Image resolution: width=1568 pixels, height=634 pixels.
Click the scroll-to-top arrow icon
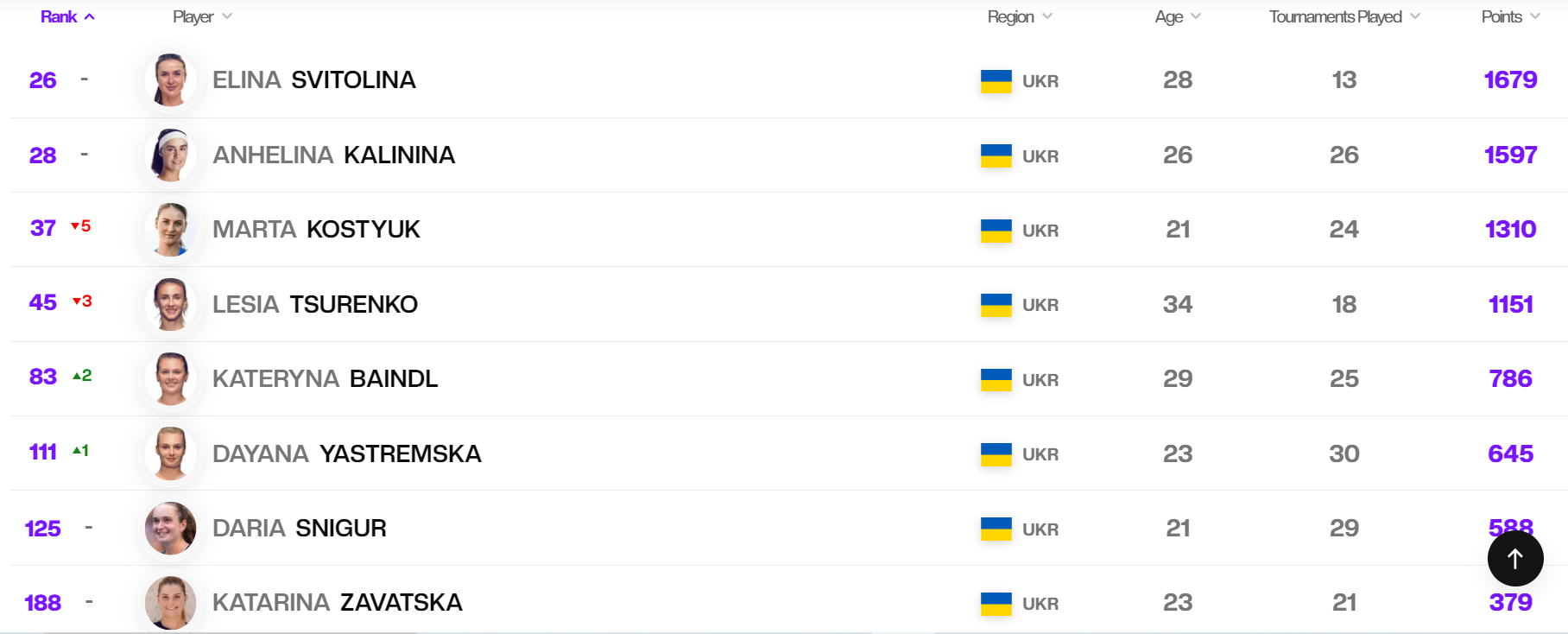coord(1514,559)
